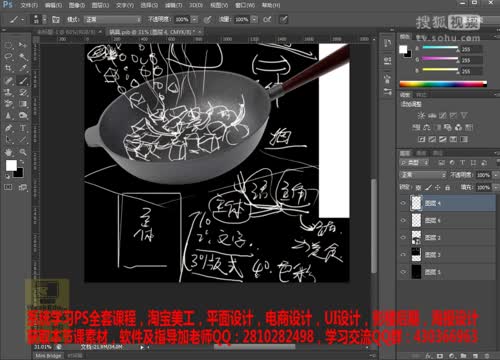Select the Lasso tool

coord(8,57)
